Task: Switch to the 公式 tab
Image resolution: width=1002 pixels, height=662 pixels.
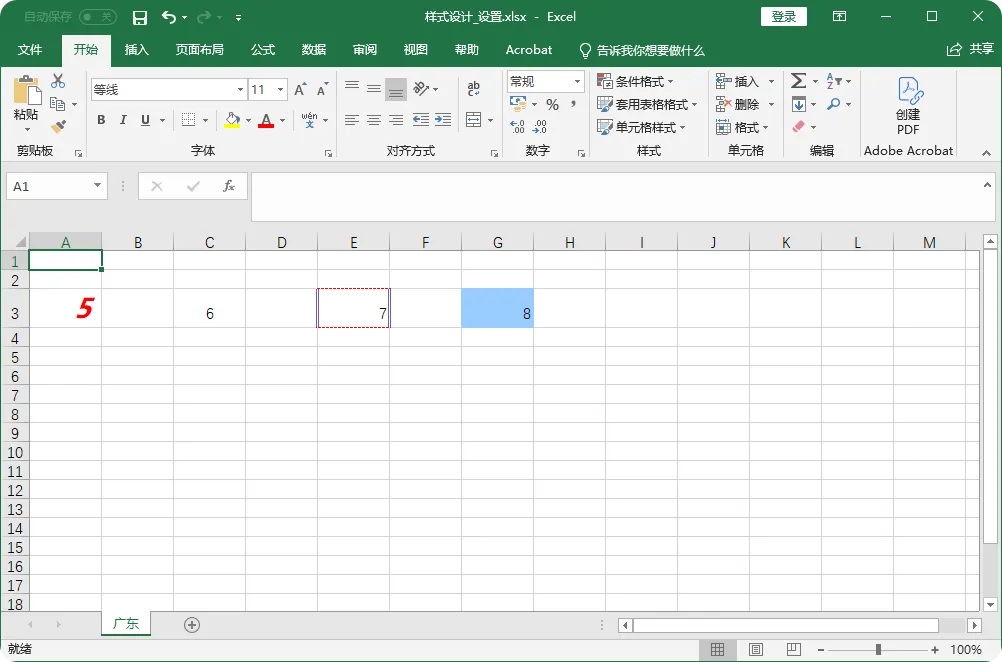Action: 263,50
